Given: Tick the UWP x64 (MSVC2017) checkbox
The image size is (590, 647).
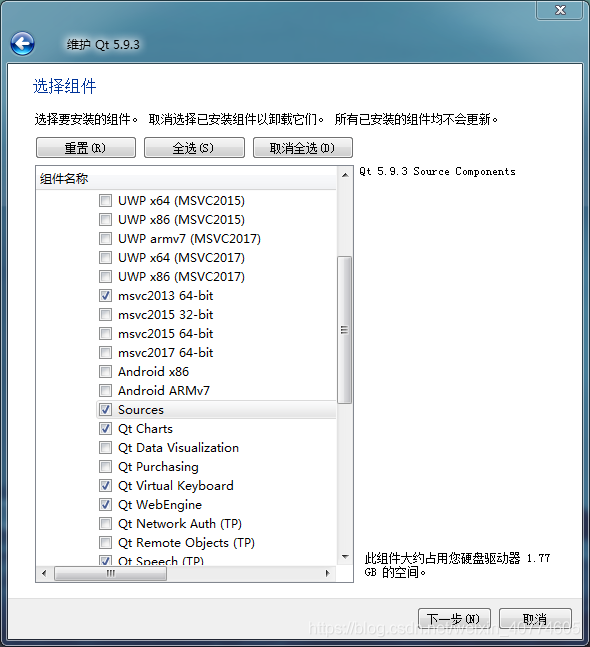Looking at the screenshot, I should click(x=106, y=258).
